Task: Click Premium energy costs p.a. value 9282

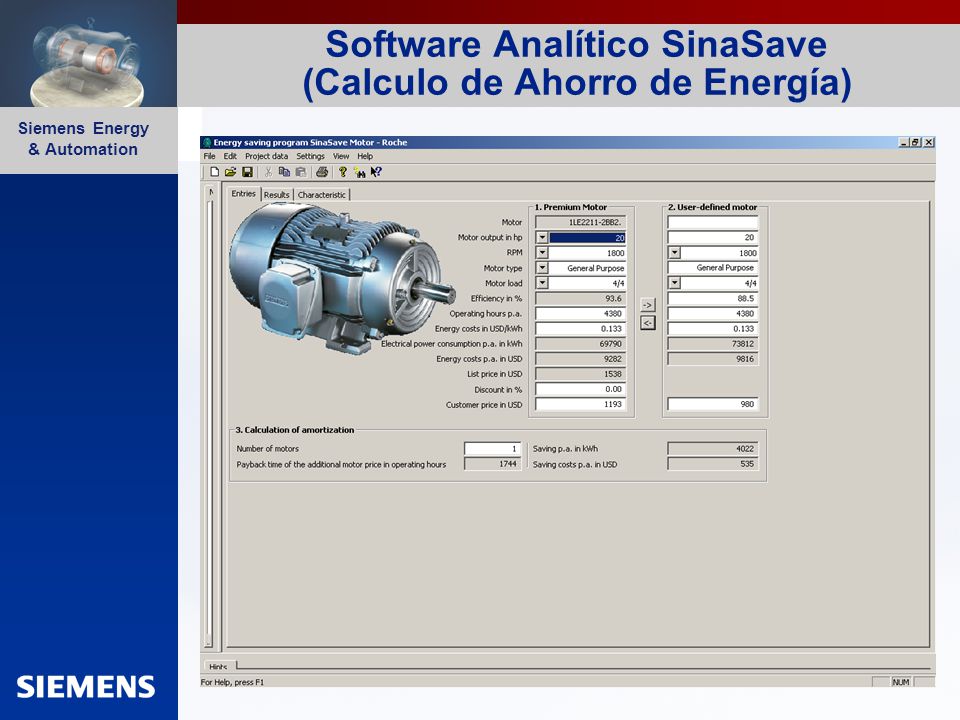Action: click(581, 359)
